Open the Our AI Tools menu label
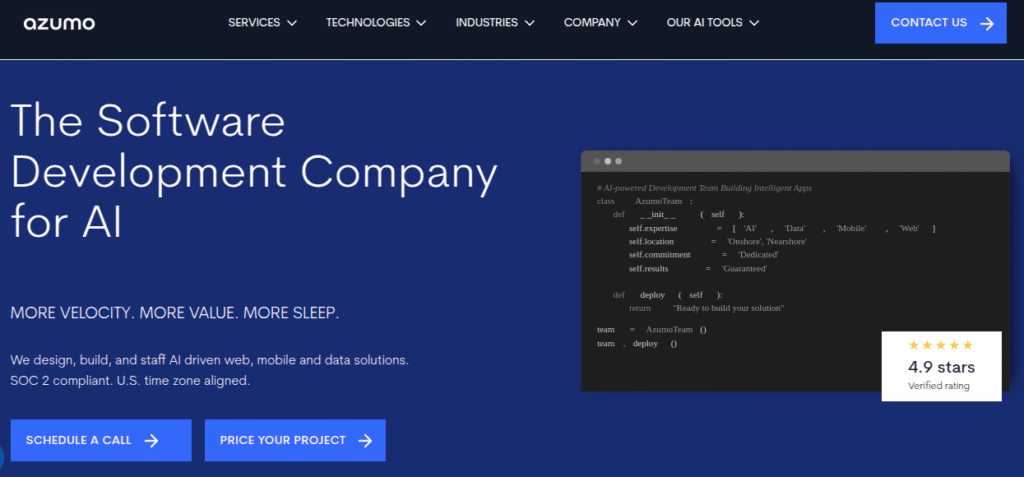This screenshot has height=477, width=1024. pos(704,23)
